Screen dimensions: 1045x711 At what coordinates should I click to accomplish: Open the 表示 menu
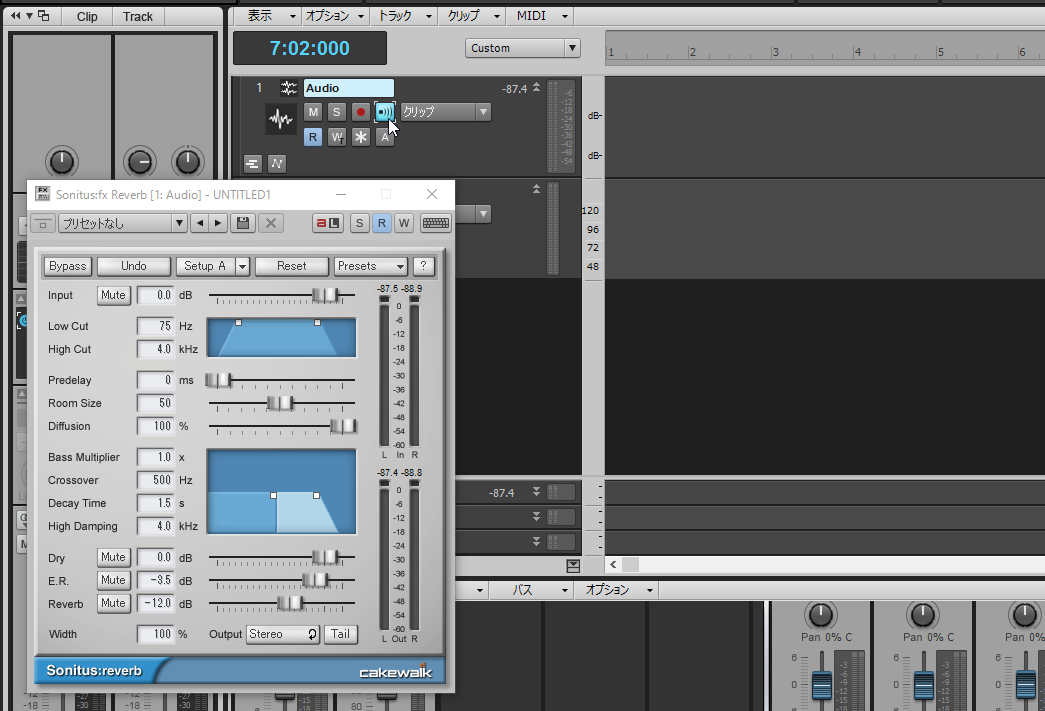point(272,16)
